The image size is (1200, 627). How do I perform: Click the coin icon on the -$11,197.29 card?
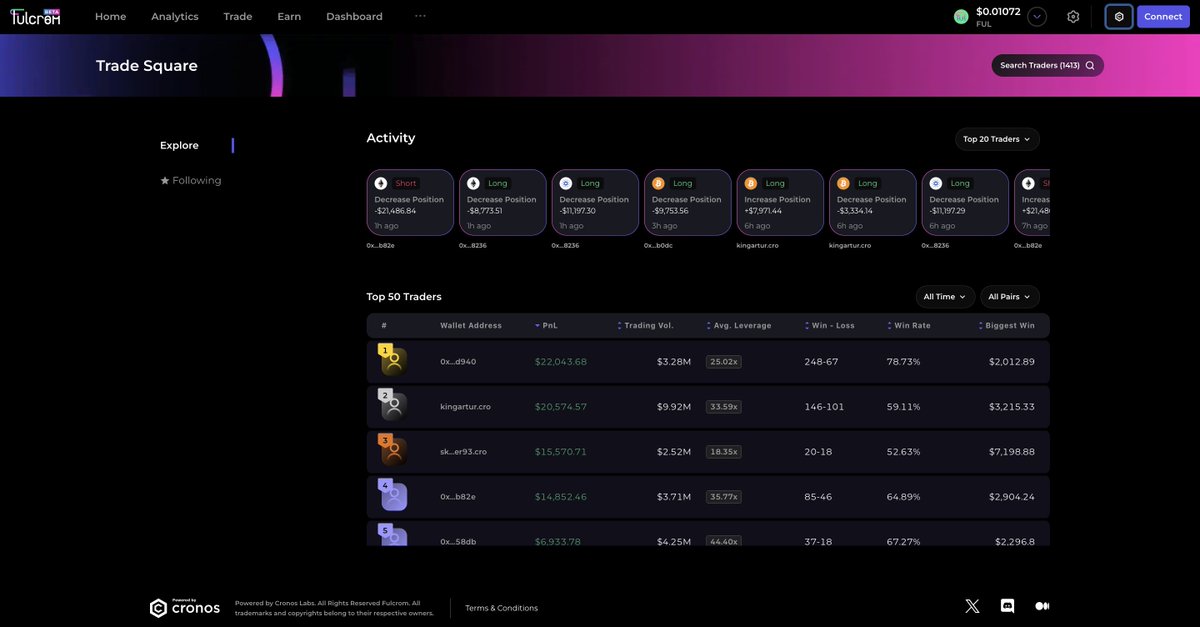click(936, 183)
